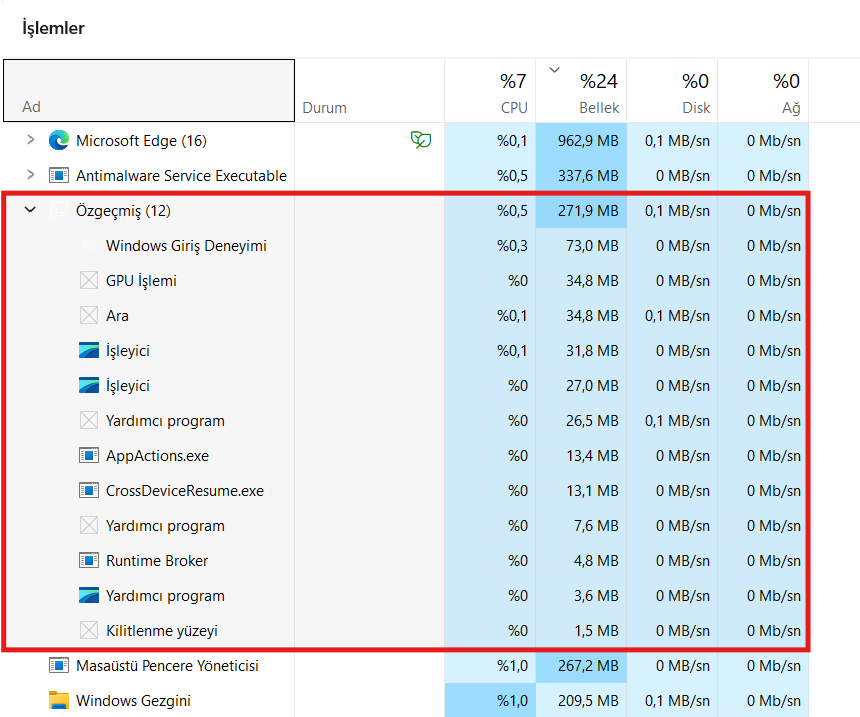
Task: Click the Runtime Broker process icon
Action: click(x=89, y=561)
